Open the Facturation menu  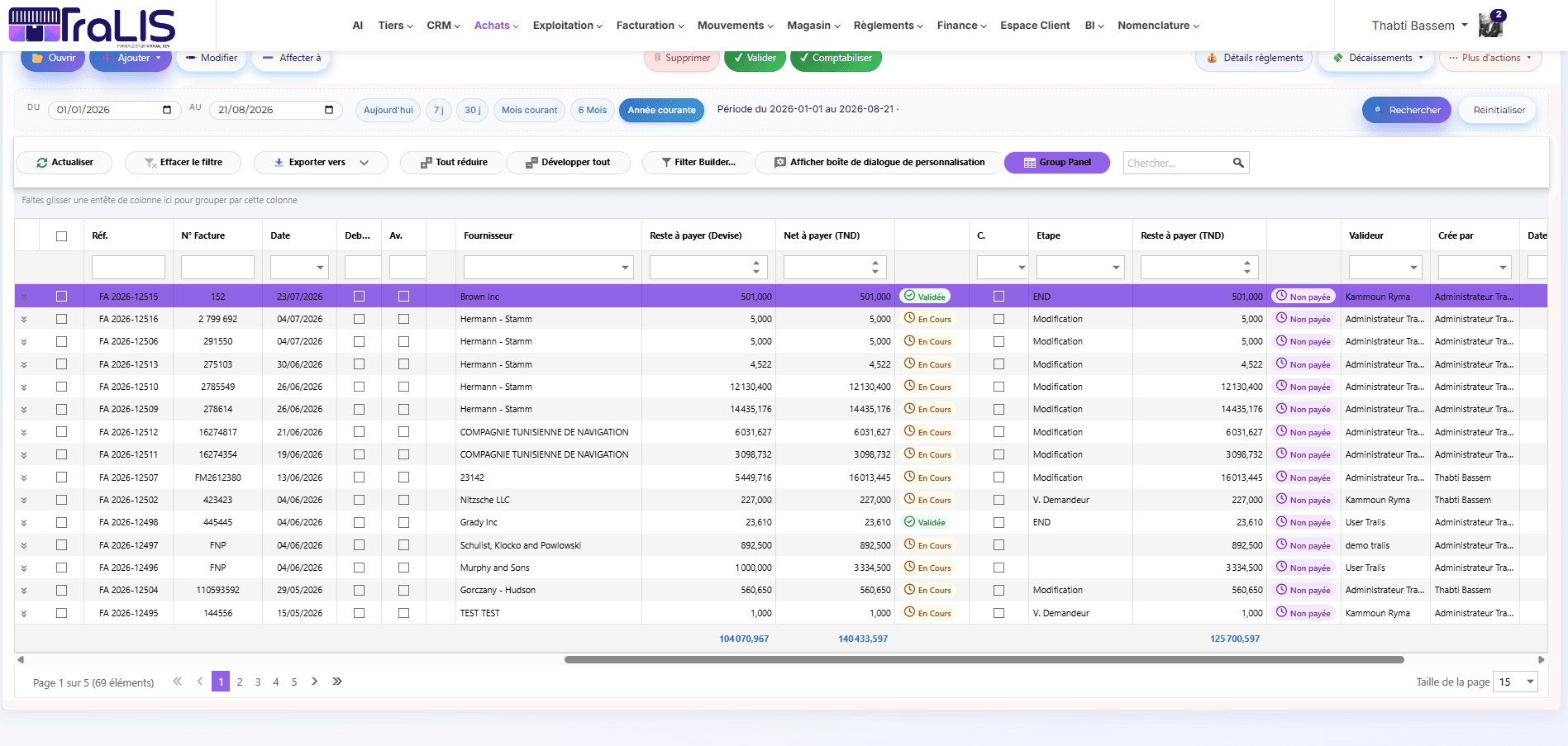650,26
